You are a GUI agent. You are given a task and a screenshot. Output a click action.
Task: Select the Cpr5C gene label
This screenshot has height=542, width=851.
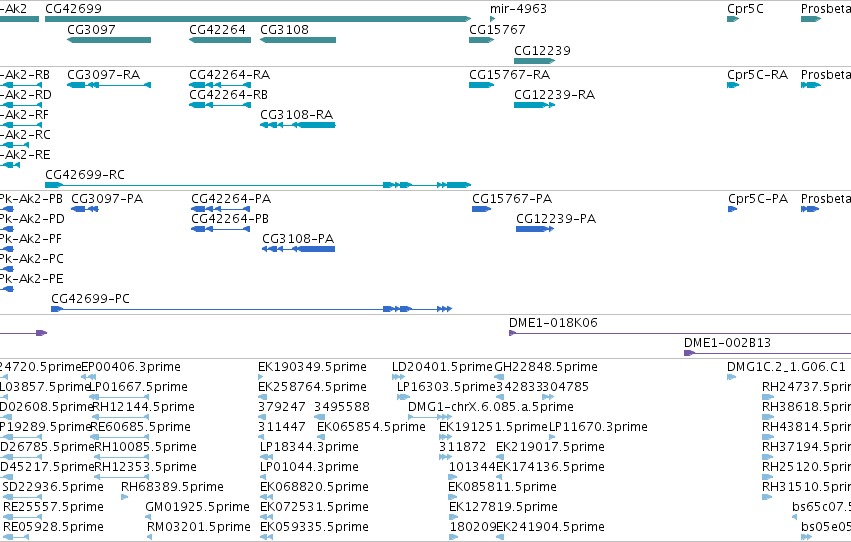tap(745, 9)
